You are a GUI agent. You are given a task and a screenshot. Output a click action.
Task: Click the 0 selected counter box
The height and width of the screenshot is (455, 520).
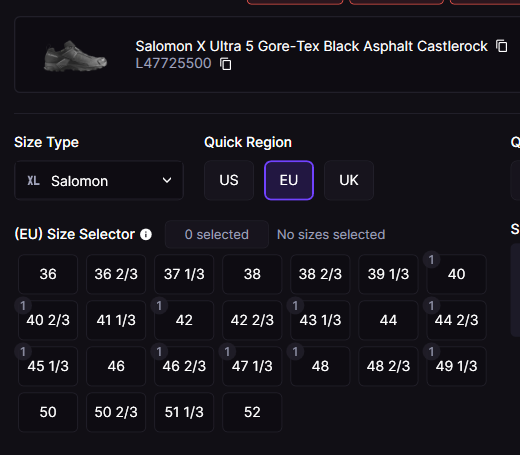[x=217, y=234]
